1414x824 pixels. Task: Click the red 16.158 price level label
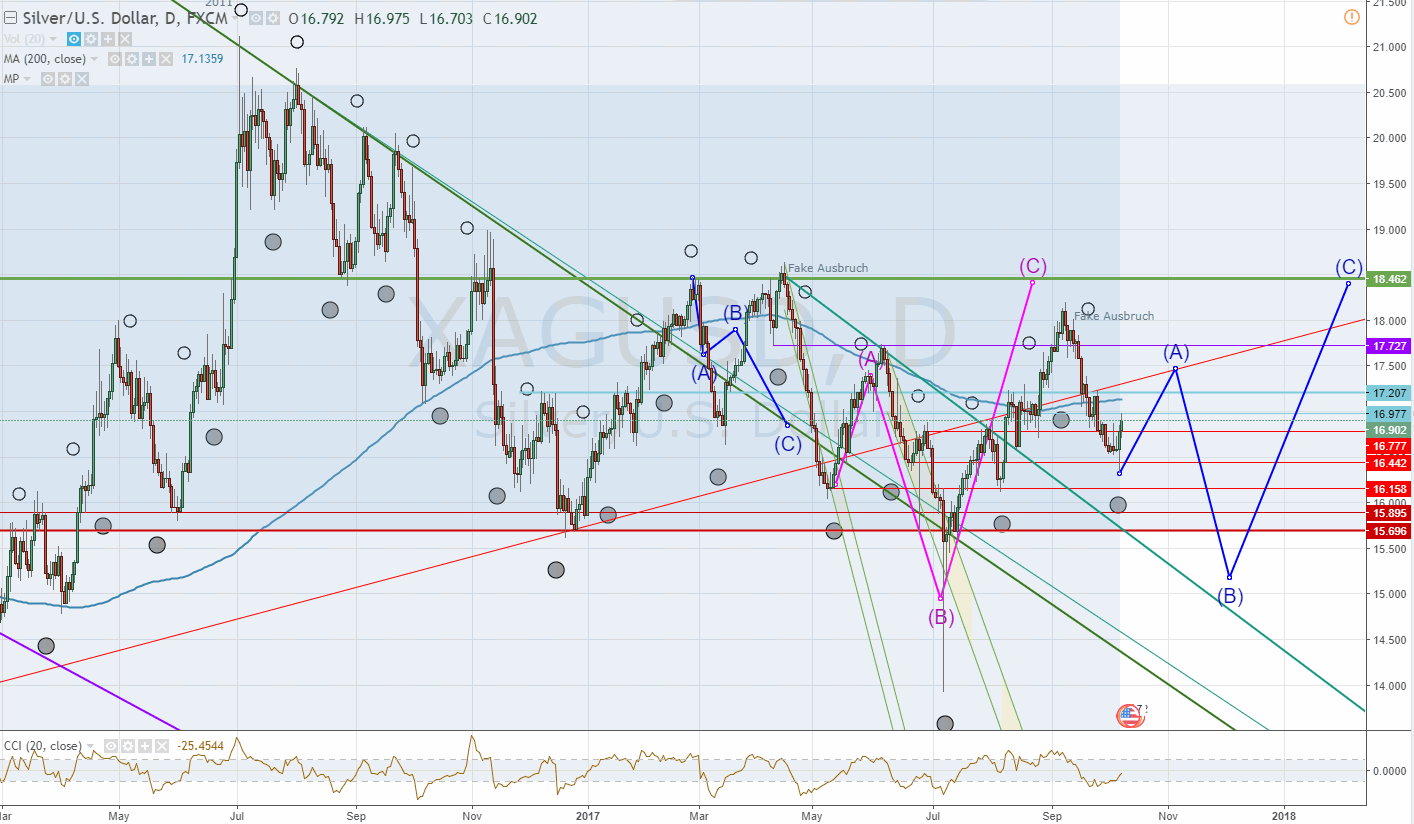(x=1390, y=489)
